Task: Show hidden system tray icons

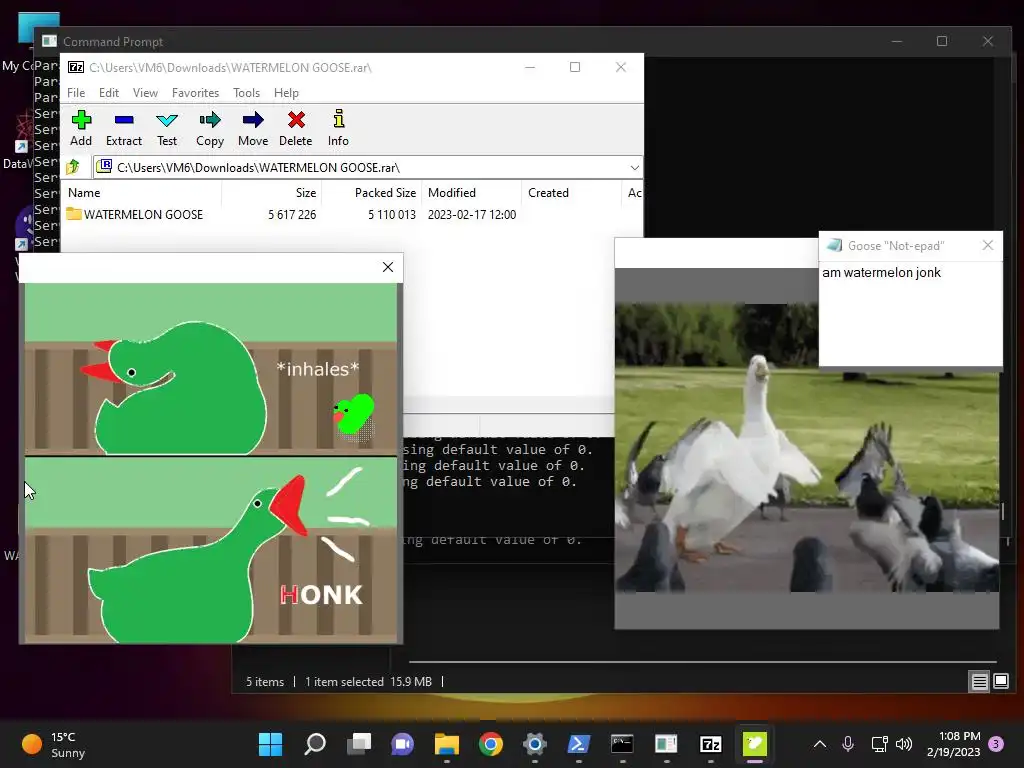Action: point(820,744)
